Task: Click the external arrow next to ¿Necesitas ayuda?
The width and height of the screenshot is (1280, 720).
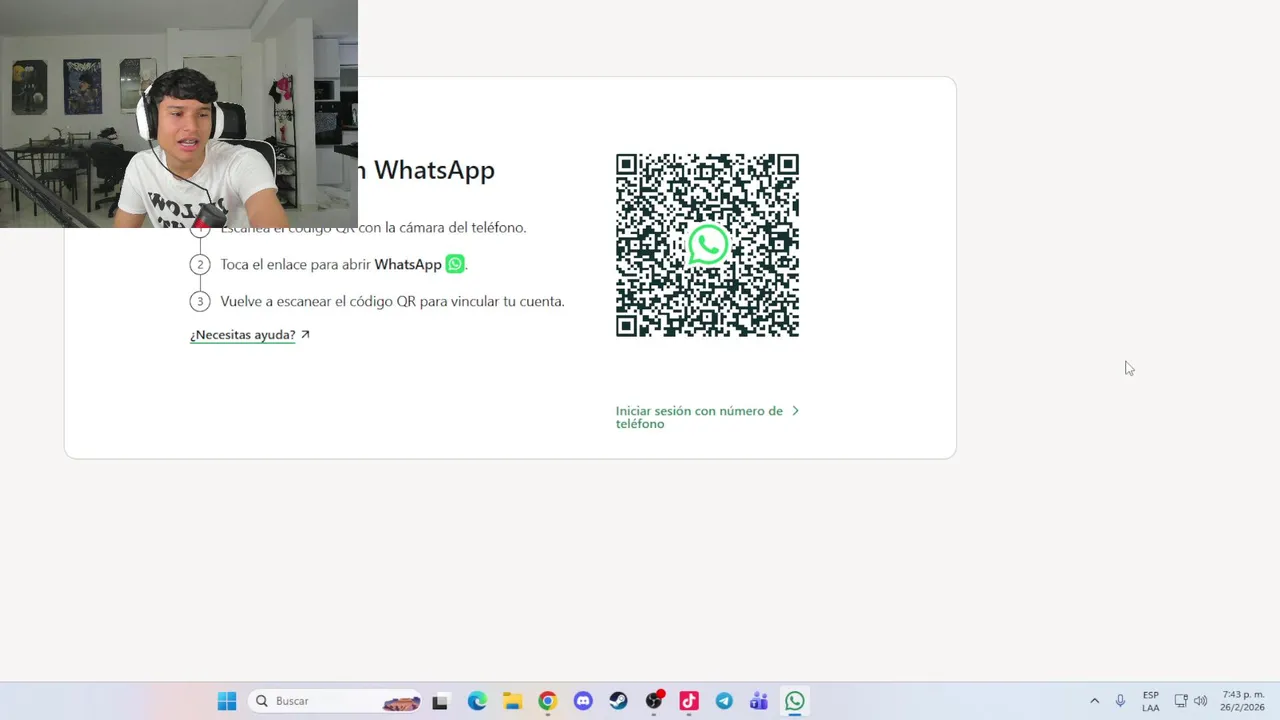Action: [x=305, y=335]
